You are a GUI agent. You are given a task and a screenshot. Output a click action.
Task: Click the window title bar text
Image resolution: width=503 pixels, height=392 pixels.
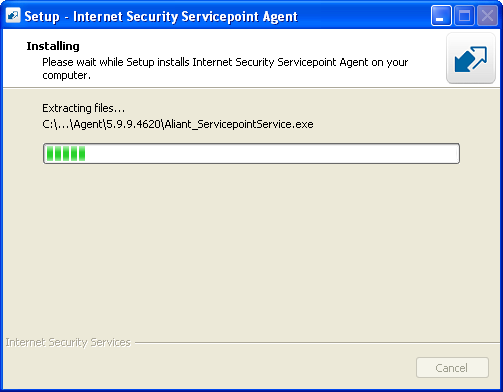pos(161,16)
